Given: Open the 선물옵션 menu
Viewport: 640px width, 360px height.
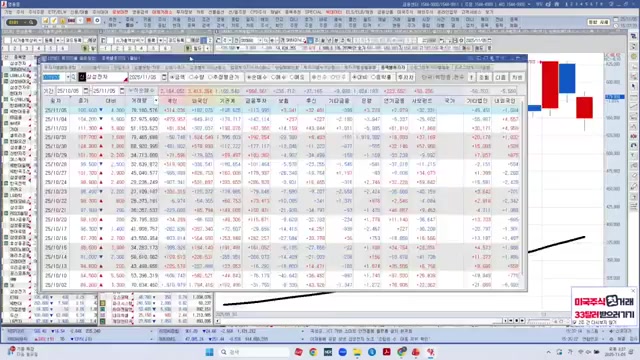Looking at the screenshot, I should click(216, 12).
